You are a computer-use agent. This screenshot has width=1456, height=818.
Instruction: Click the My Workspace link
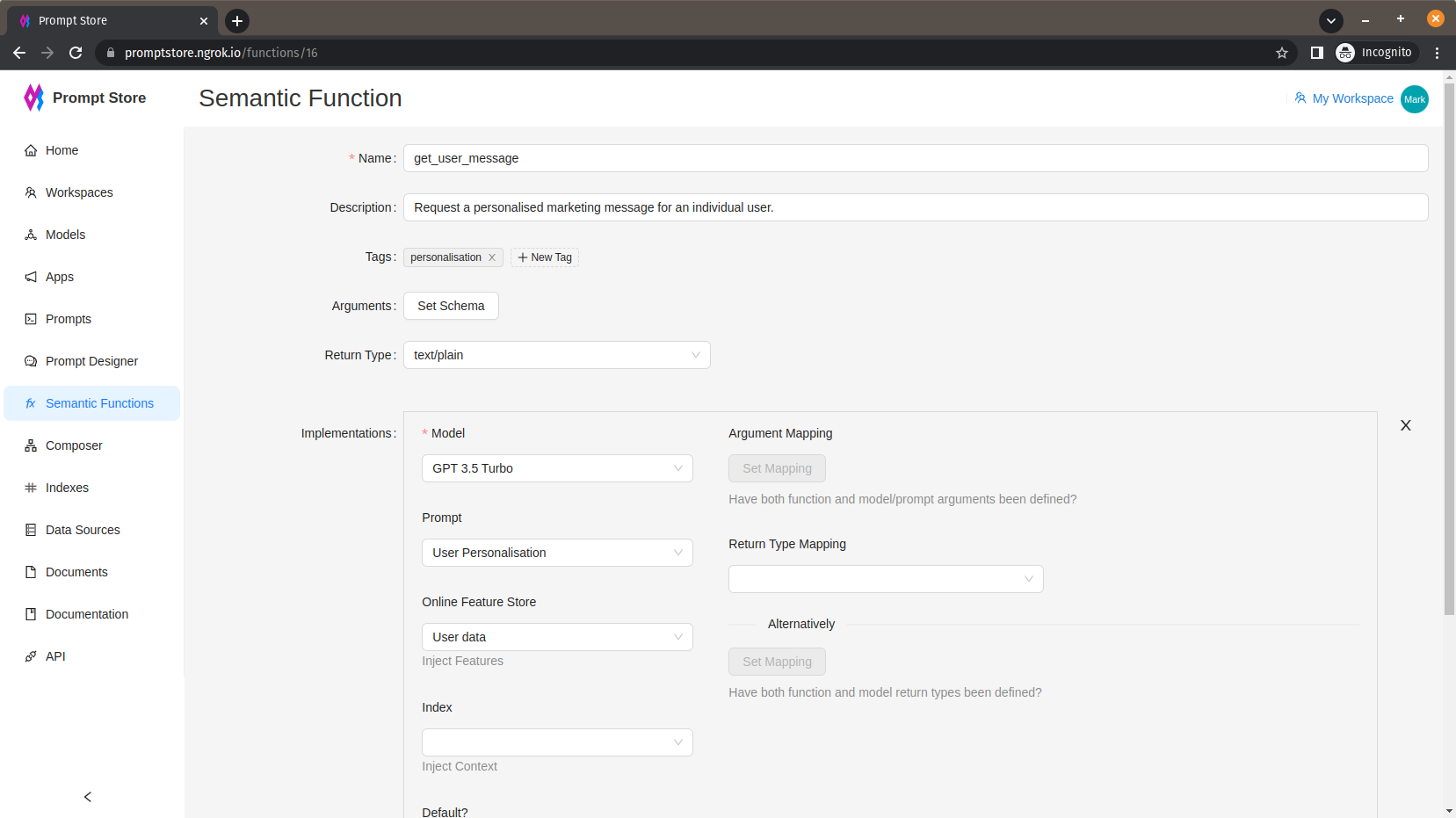point(1352,98)
